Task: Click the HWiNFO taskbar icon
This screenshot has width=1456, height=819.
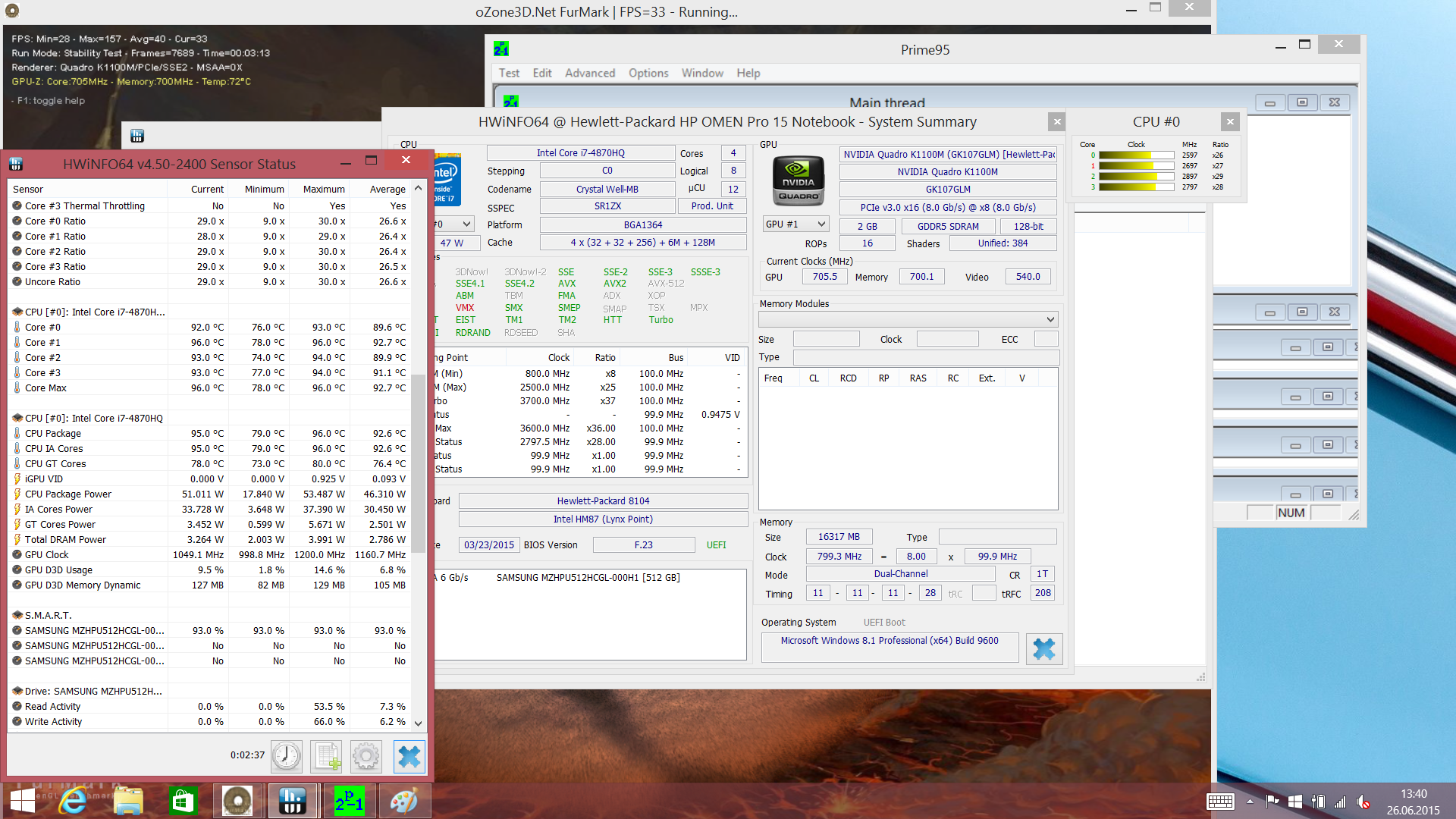Action: coord(292,801)
